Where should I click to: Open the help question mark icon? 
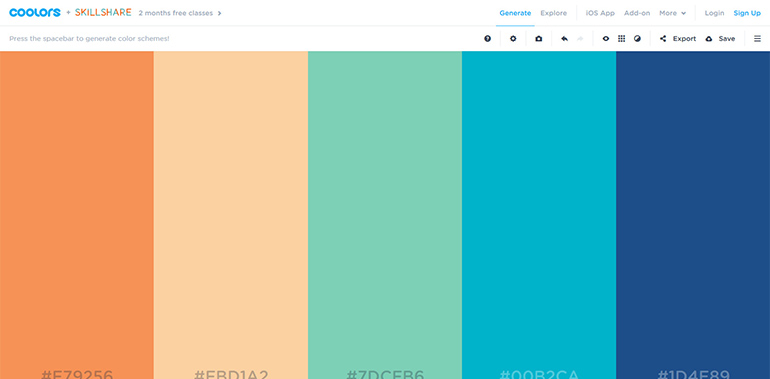[x=487, y=38]
